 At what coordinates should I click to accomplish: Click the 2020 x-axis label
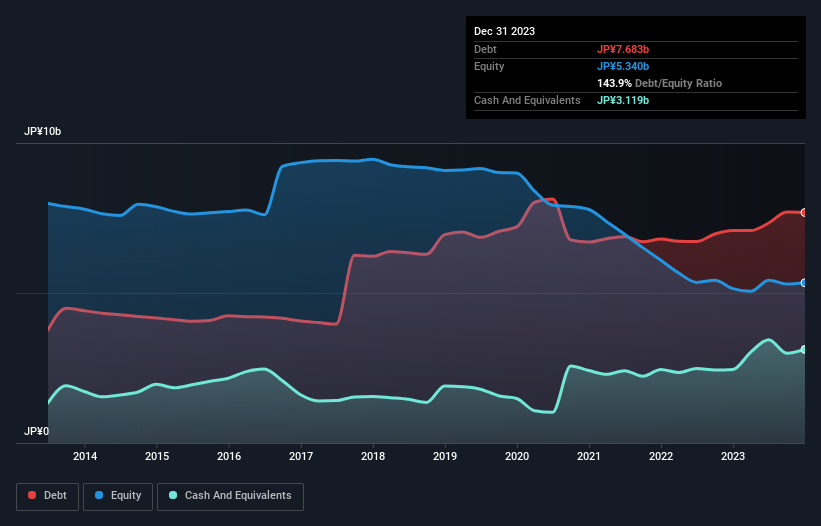tap(517, 456)
